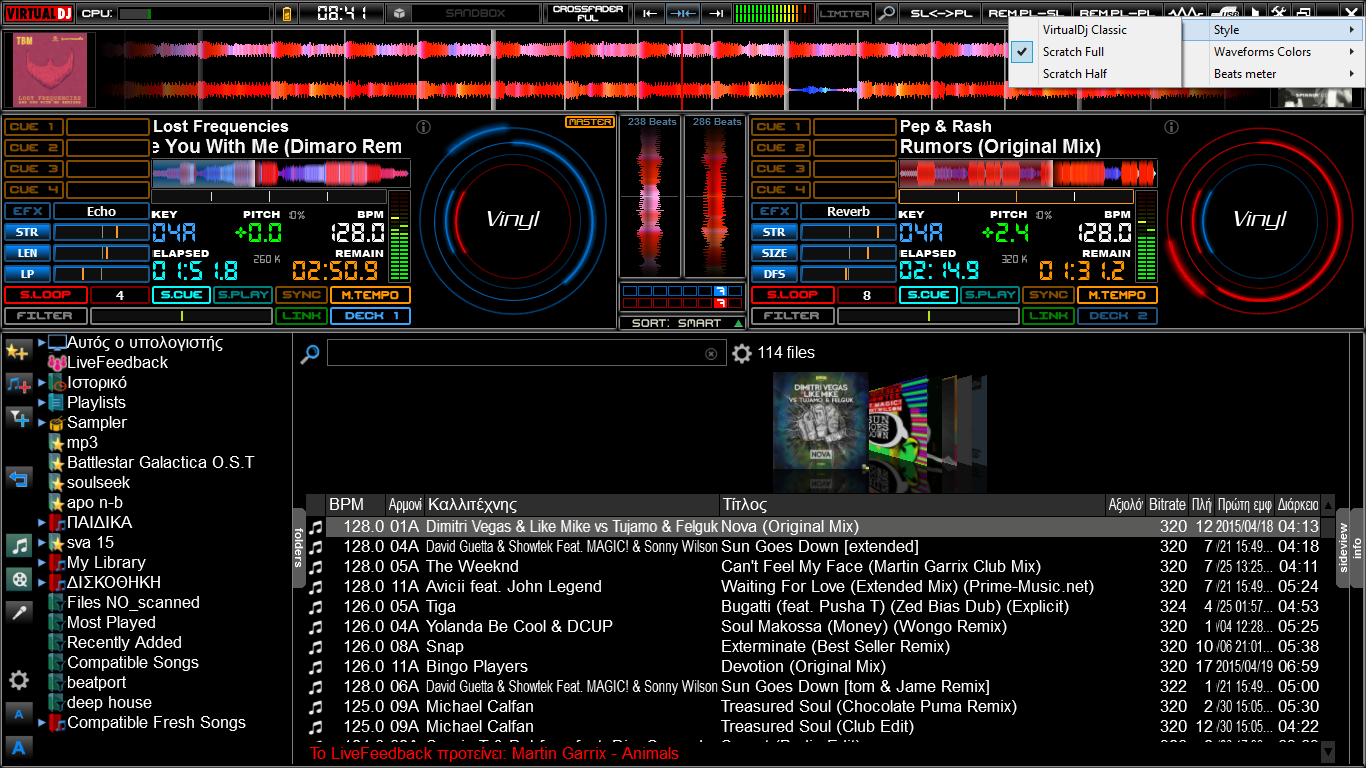Screen dimensions: 1366x768
Task: Show music files with note icon
Action: (18, 545)
